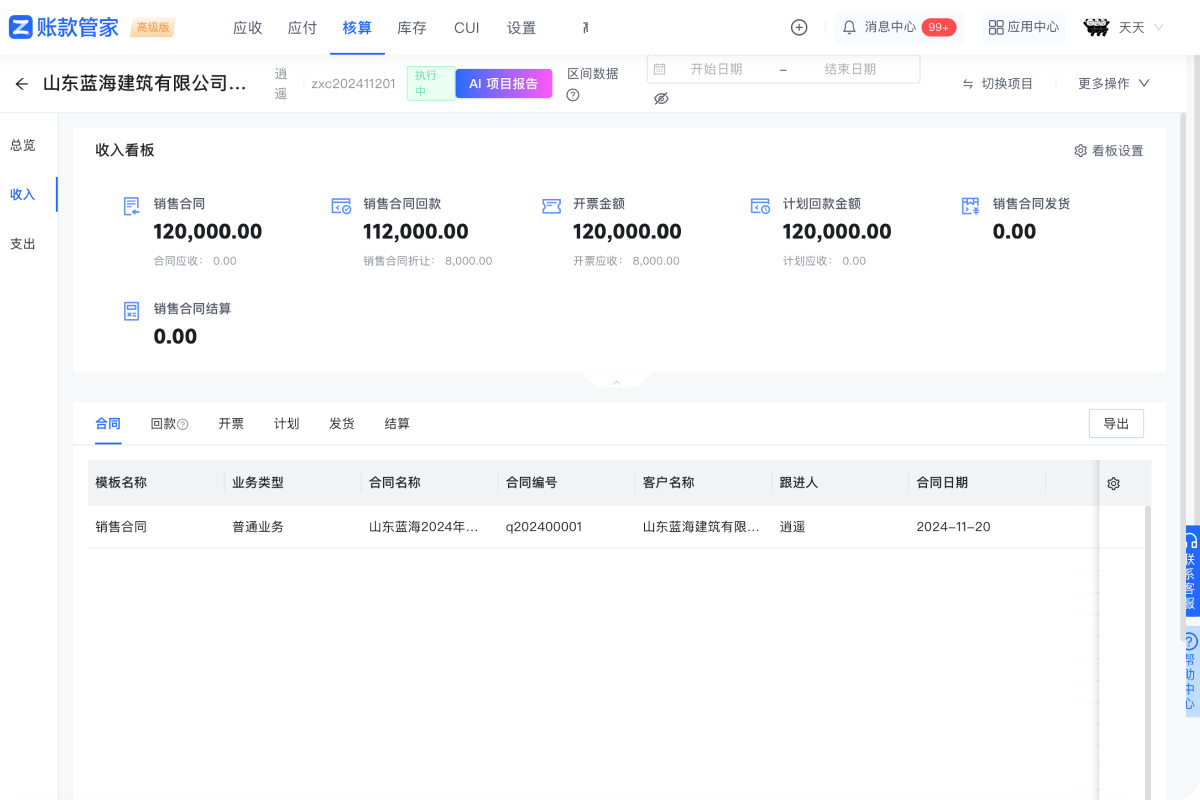Expand the 更多操作 dropdown
The image size is (1200, 800).
pyautogui.click(x=1113, y=84)
